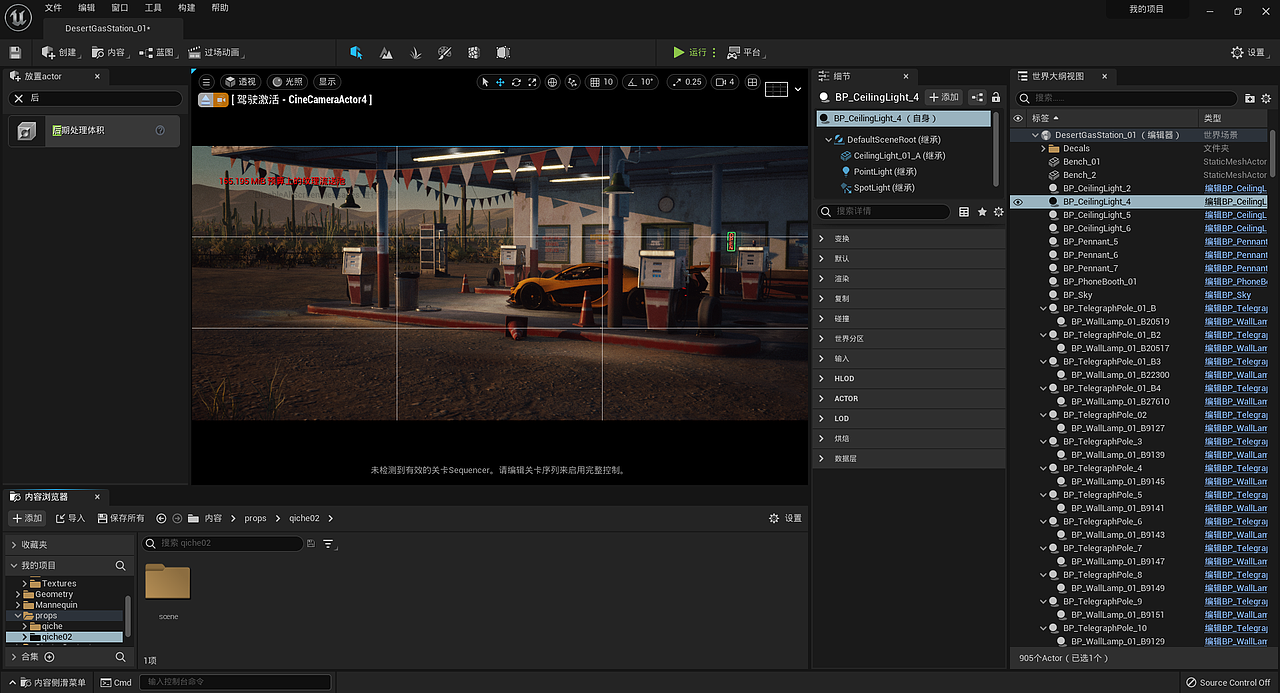Open World Outliner settings gear

1266,98
